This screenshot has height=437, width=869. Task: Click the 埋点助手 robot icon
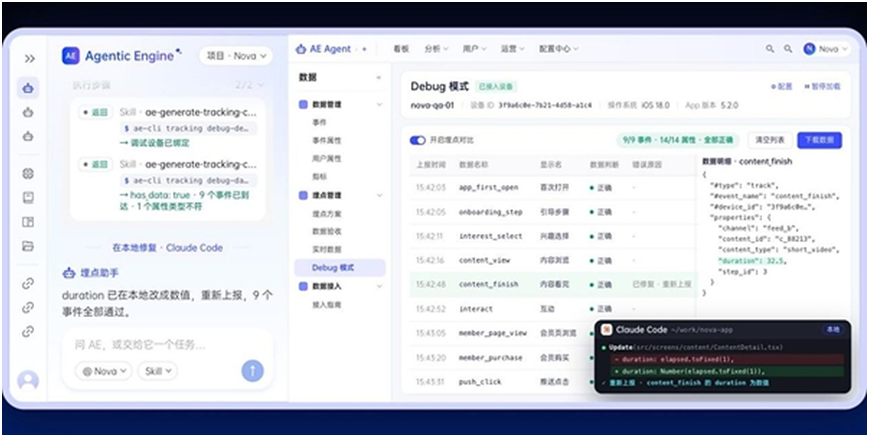point(69,273)
